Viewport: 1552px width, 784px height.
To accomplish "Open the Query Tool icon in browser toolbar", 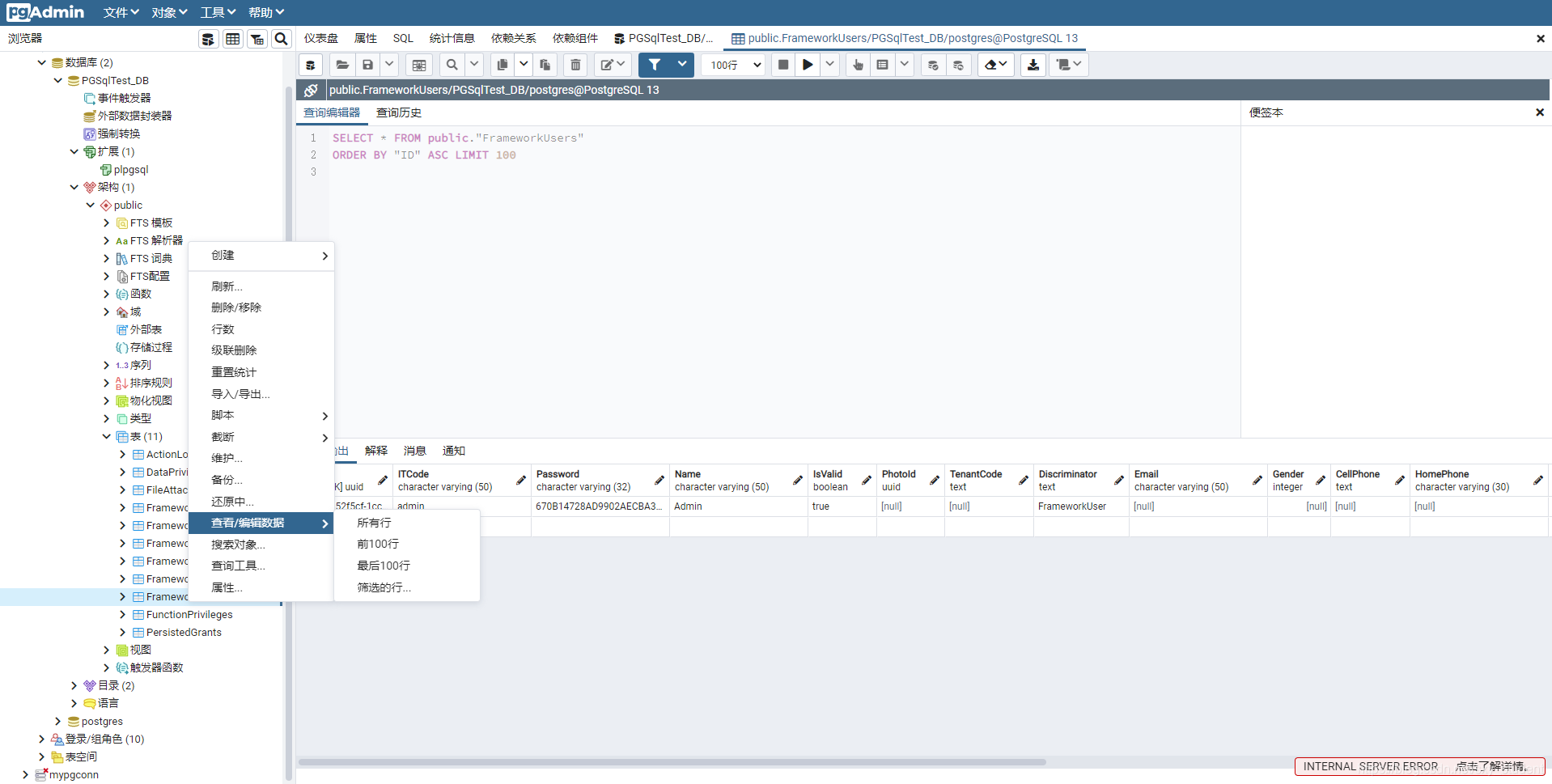I will coord(209,38).
